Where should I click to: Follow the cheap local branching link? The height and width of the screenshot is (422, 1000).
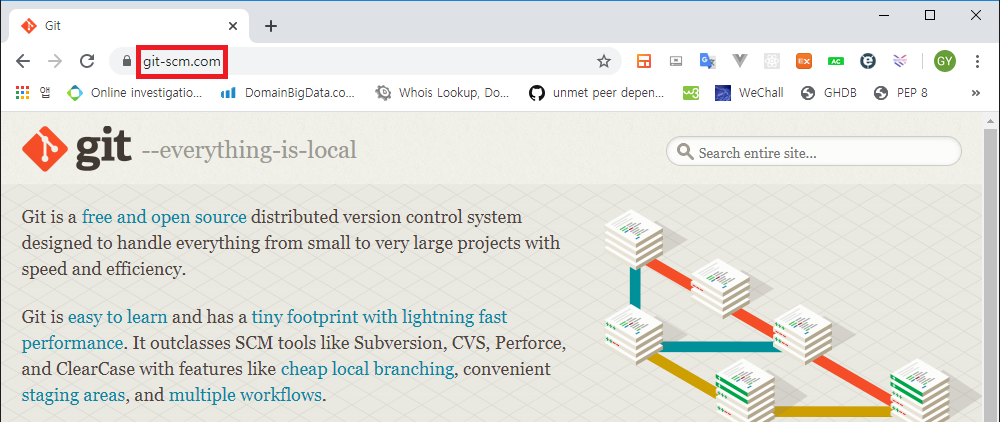[x=367, y=369]
